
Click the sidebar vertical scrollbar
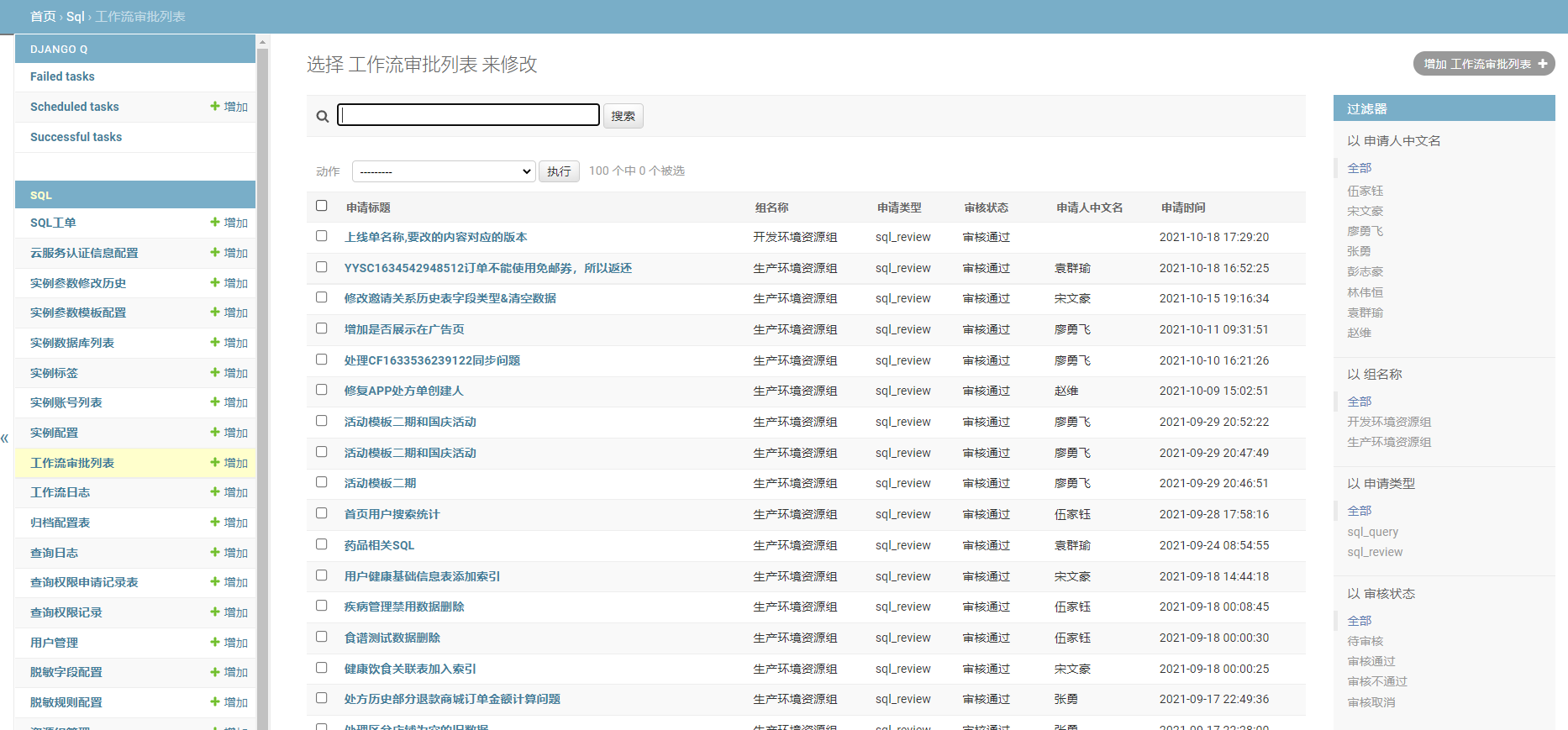(x=262, y=378)
